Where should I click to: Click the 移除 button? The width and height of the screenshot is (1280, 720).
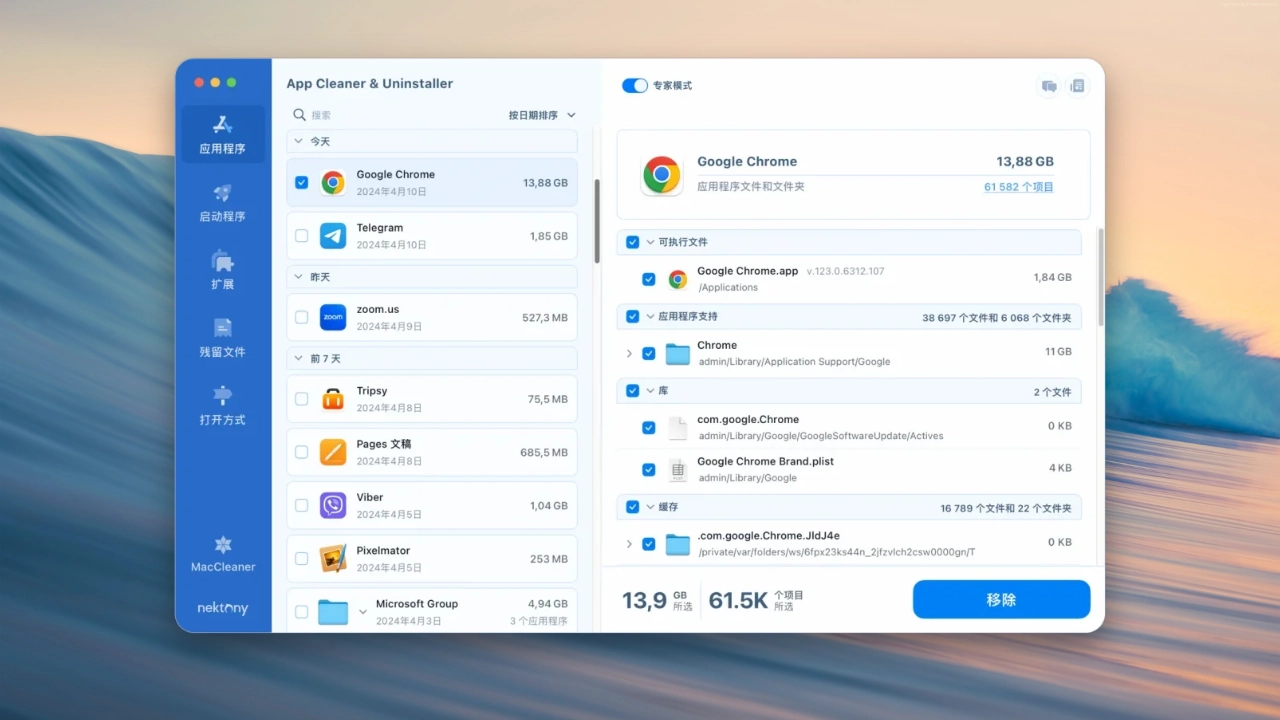1001,599
